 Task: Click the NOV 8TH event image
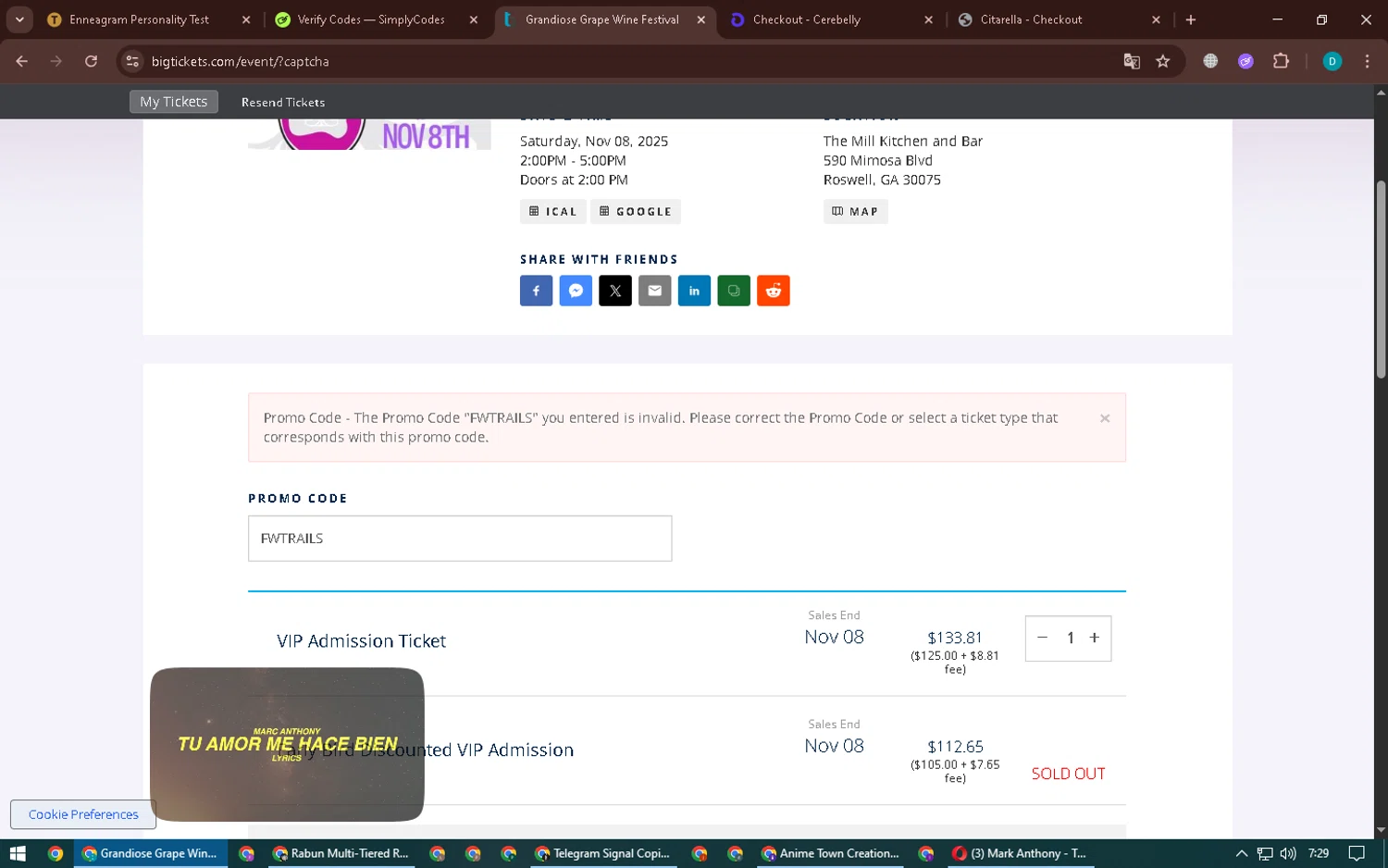coord(369,134)
